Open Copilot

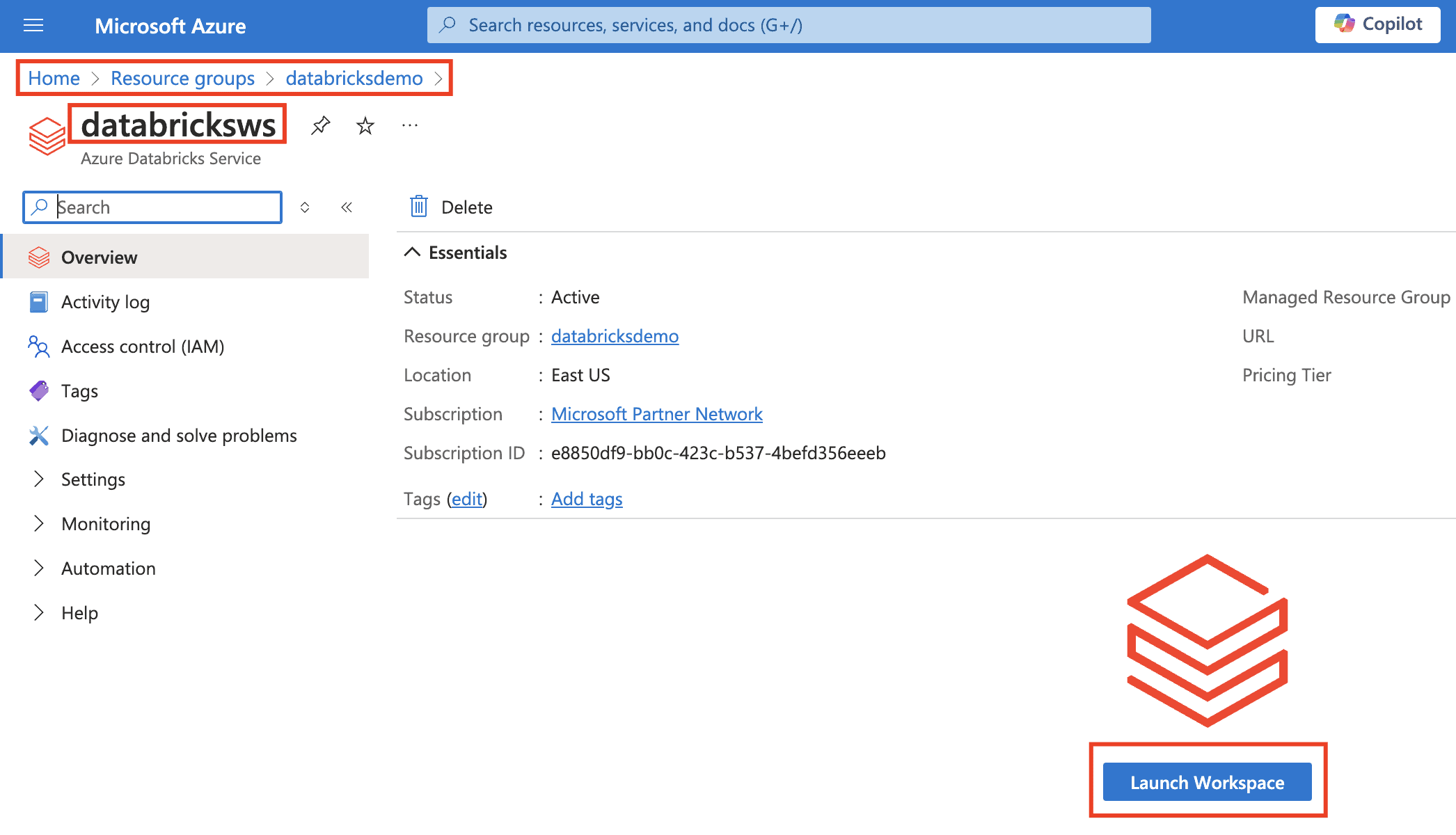tap(1377, 24)
